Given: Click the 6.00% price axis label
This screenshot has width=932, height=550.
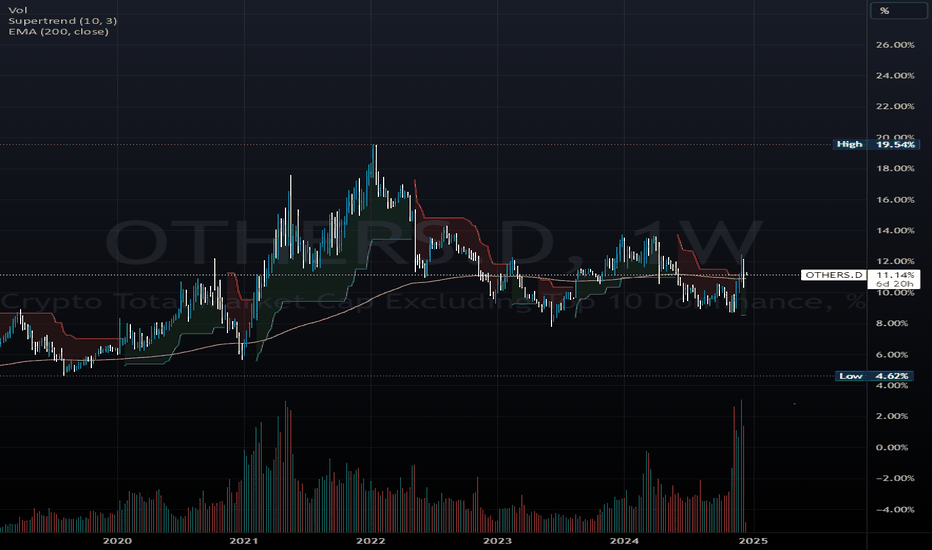Looking at the screenshot, I should [x=892, y=355].
